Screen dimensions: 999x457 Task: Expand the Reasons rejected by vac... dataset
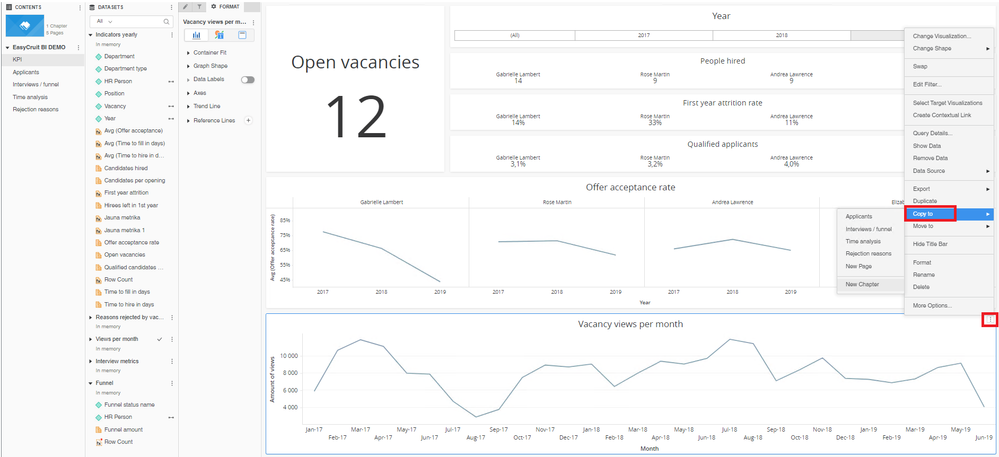click(x=90, y=317)
